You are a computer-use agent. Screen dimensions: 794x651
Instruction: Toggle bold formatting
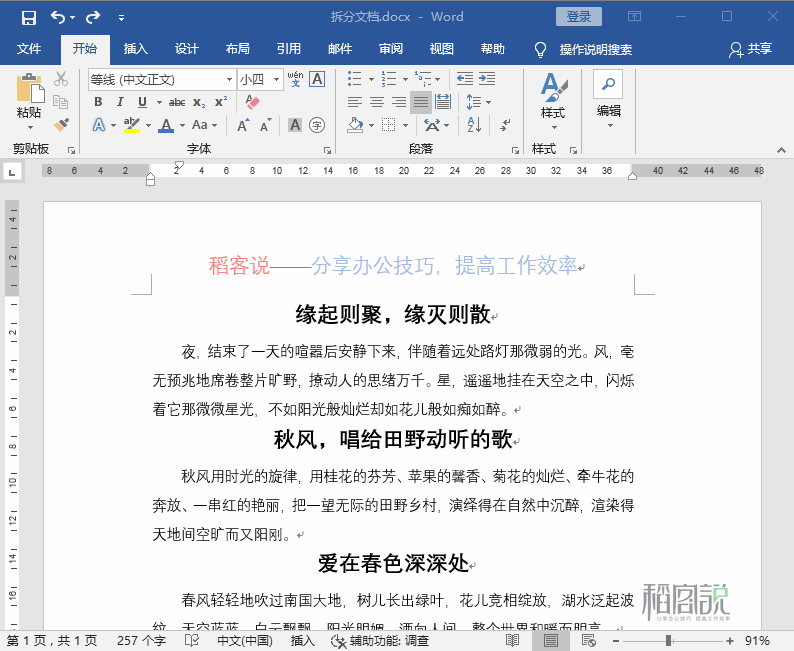pos(98,102)
